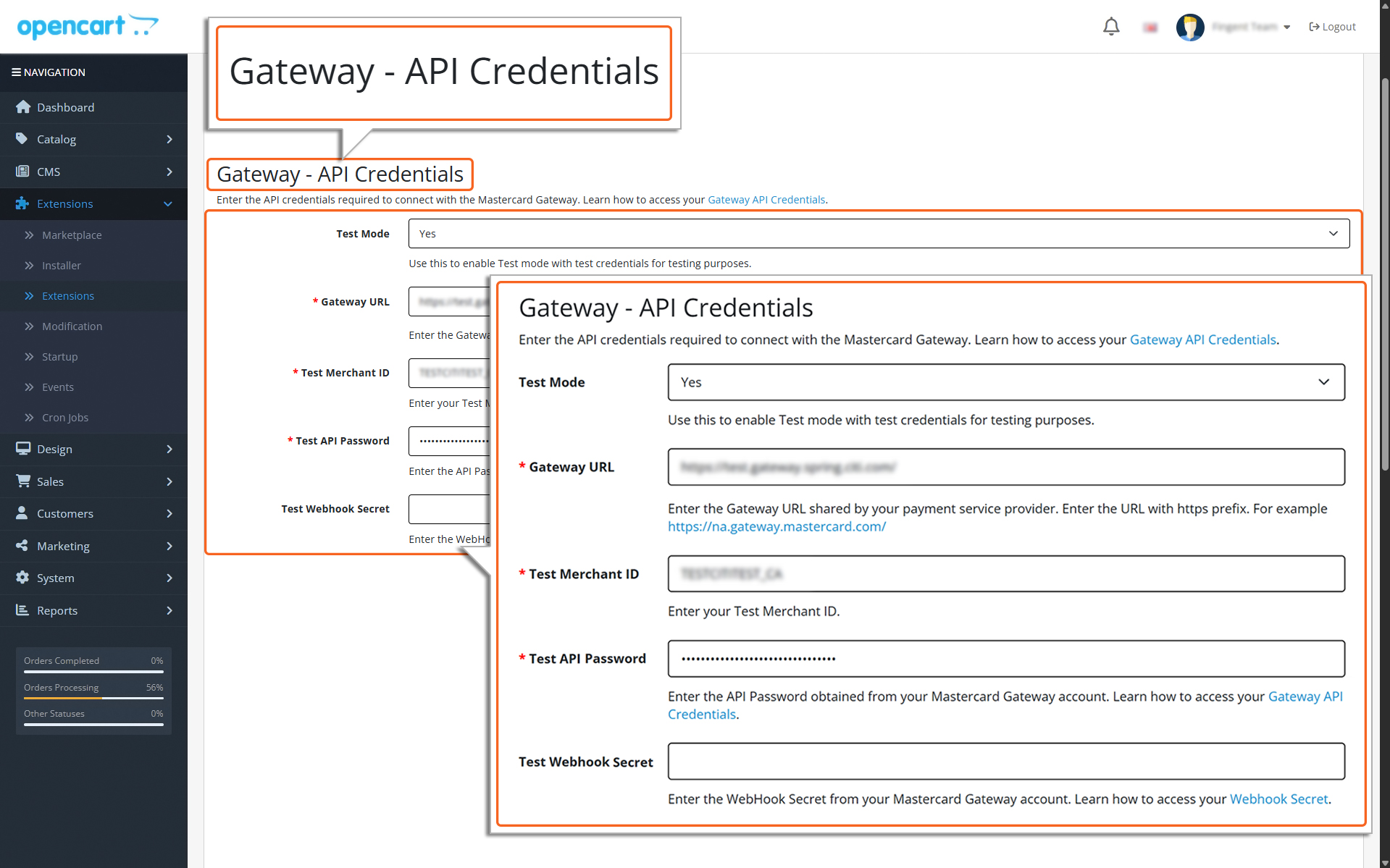Screen dimensions: 1390x868
Task: Click the Installer double-arrow icon
Action: click(x=29, y=266)
